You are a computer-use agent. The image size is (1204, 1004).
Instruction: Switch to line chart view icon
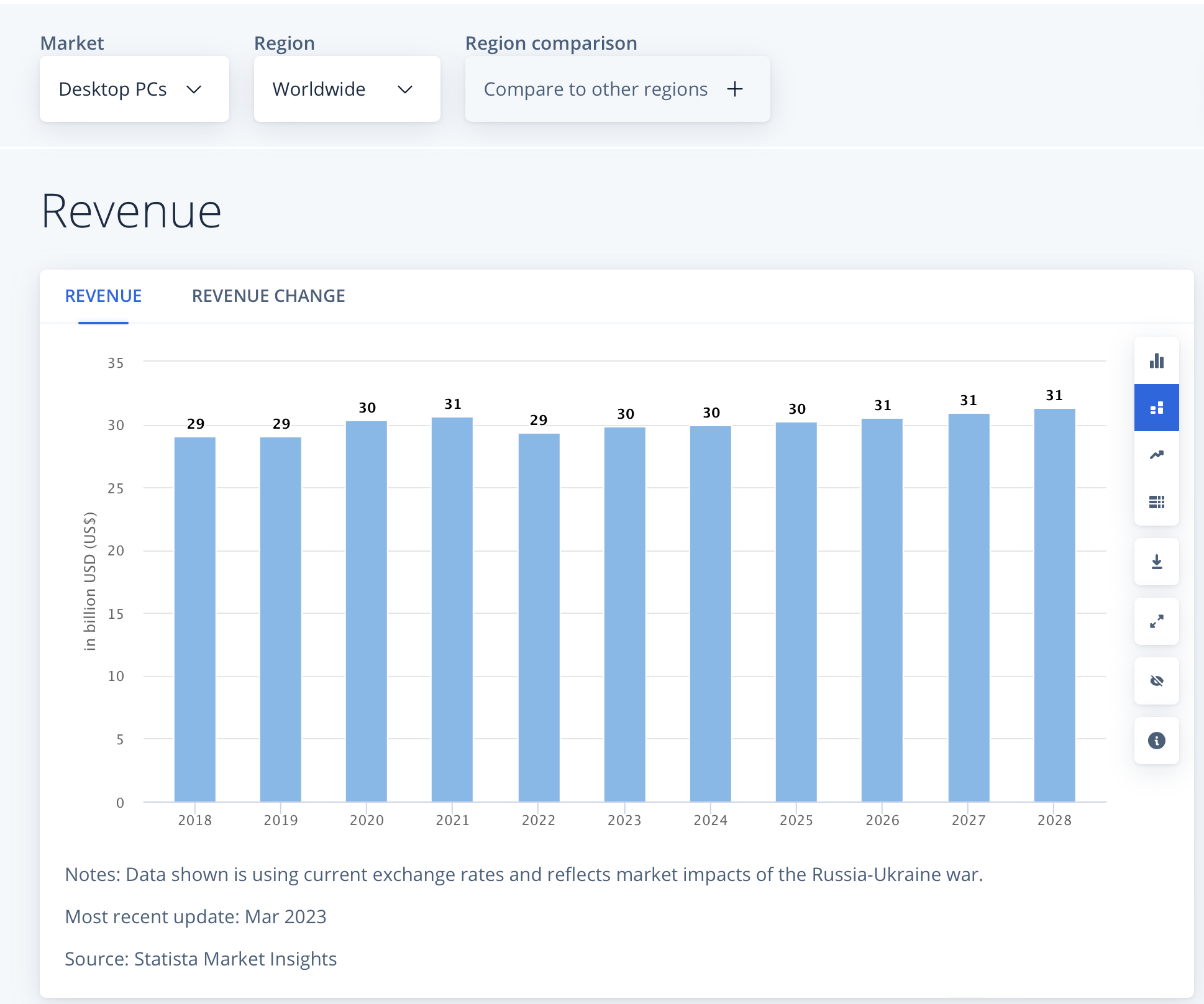(1156, 455)
